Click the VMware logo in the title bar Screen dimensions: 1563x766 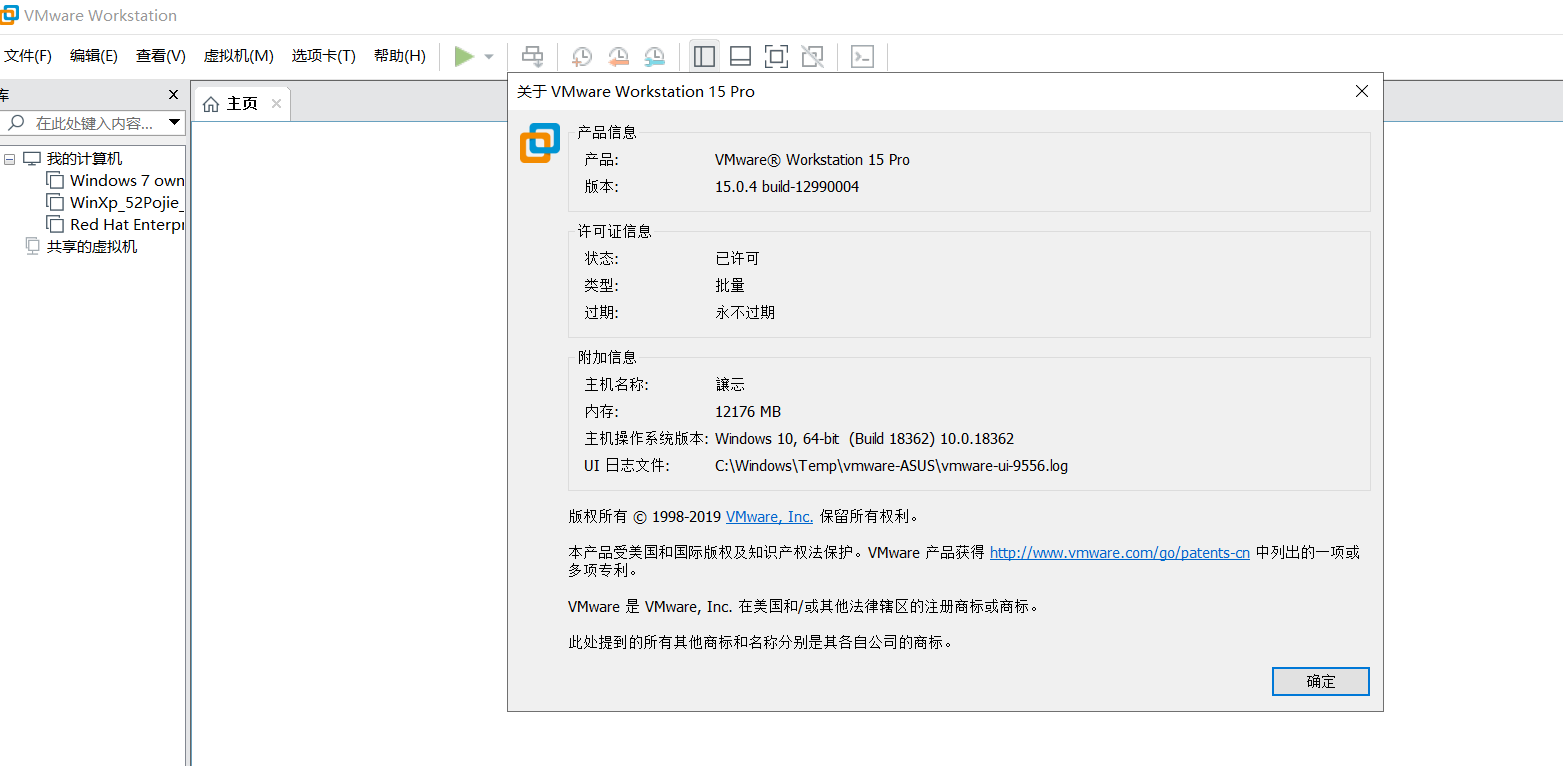pyautogui.click(x=8, y=15)
